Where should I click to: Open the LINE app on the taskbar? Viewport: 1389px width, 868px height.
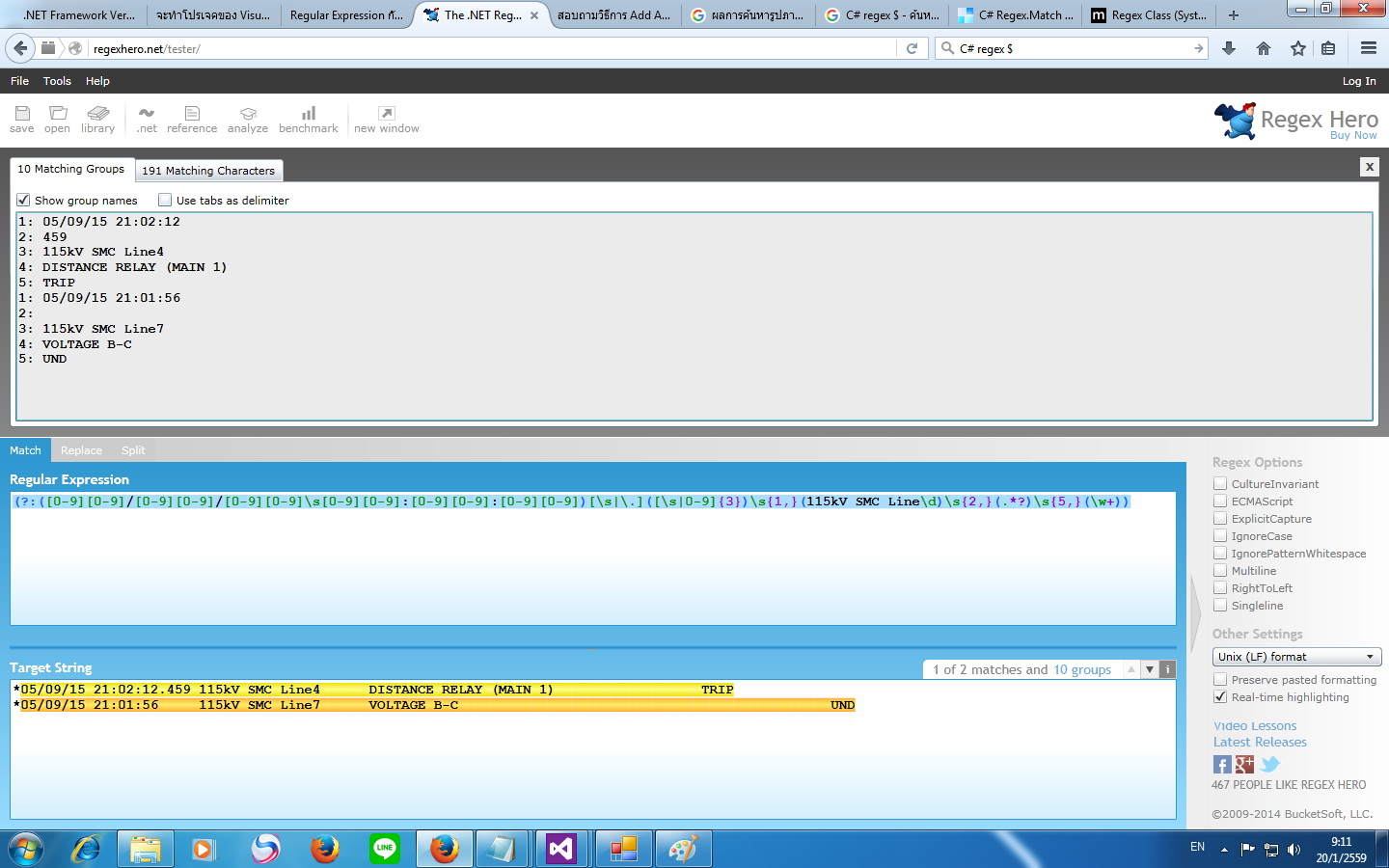385,849
